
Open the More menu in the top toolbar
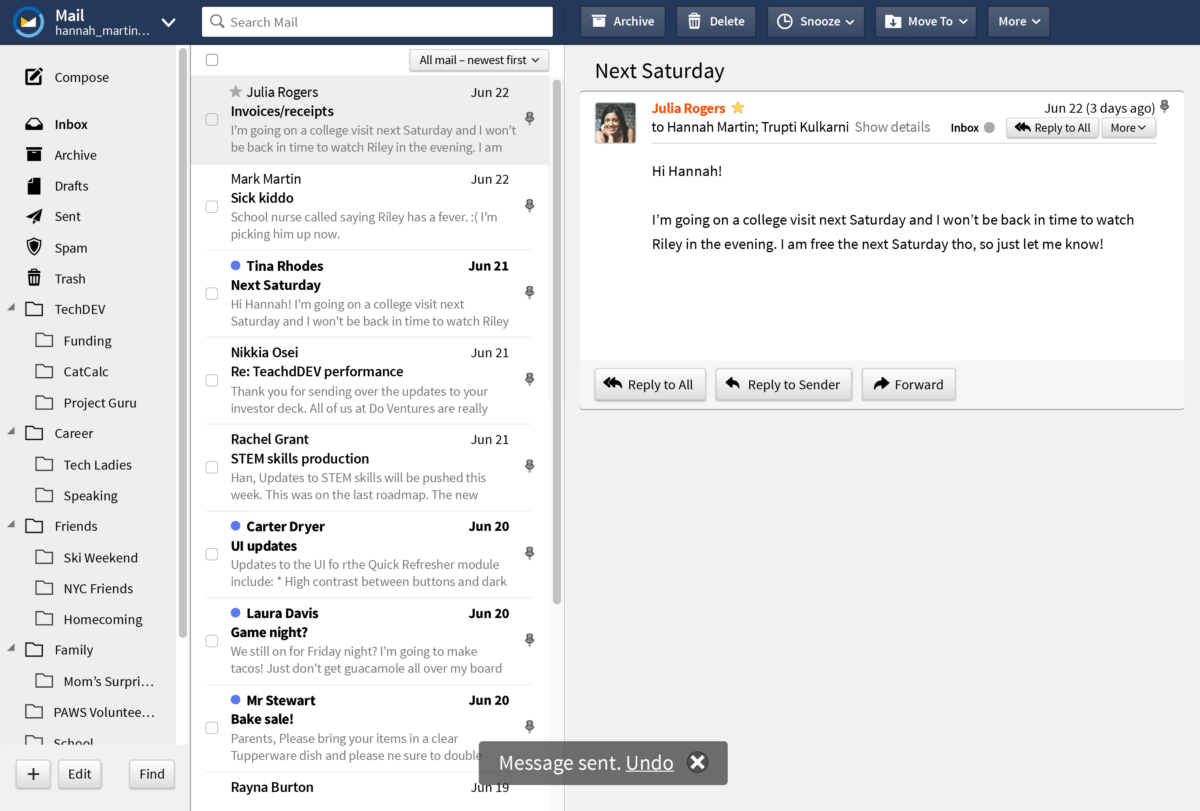(x=1017, y=20)
